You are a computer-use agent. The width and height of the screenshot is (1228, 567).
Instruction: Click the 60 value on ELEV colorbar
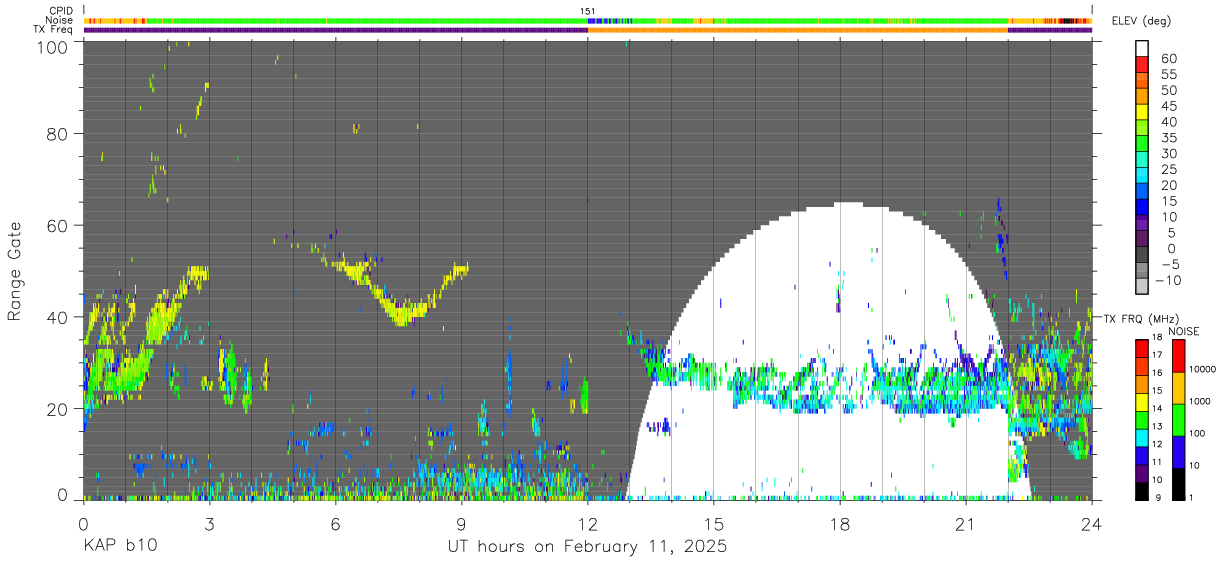coord(1168,59)
